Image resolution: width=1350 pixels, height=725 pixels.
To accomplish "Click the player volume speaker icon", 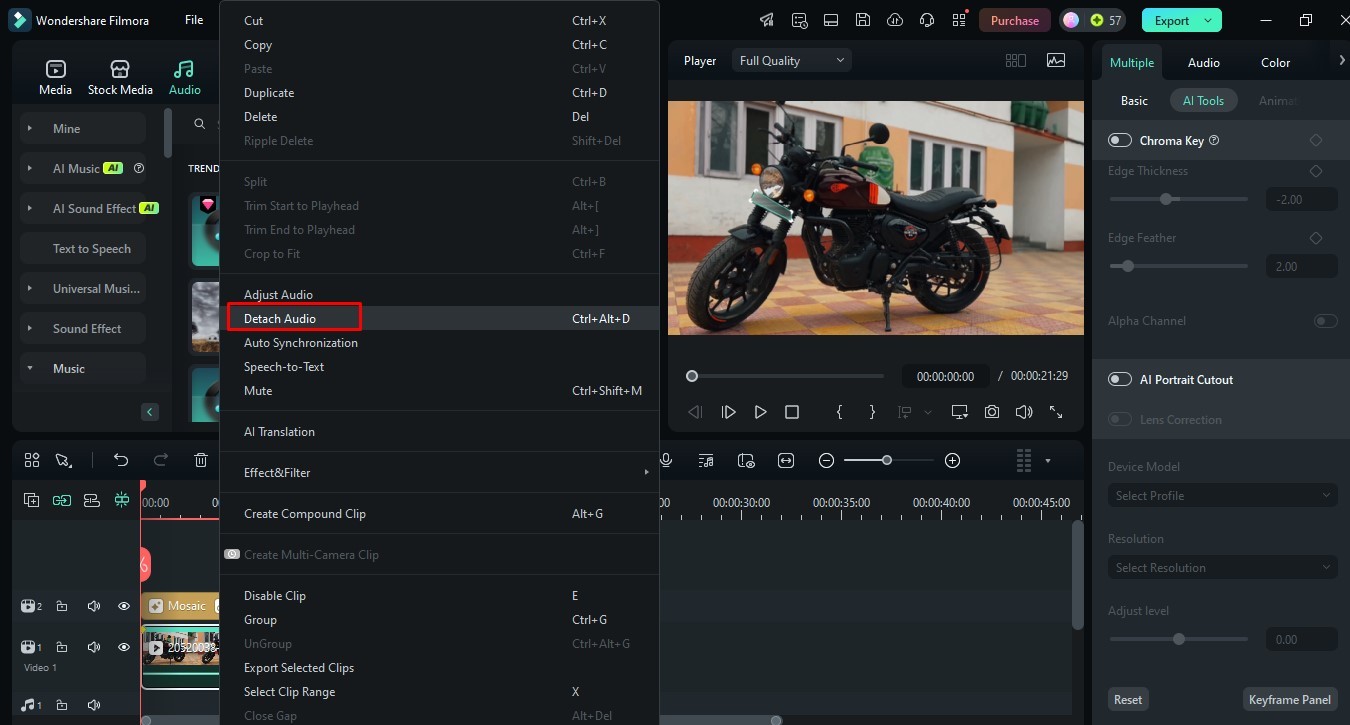I will (1023, 412).
